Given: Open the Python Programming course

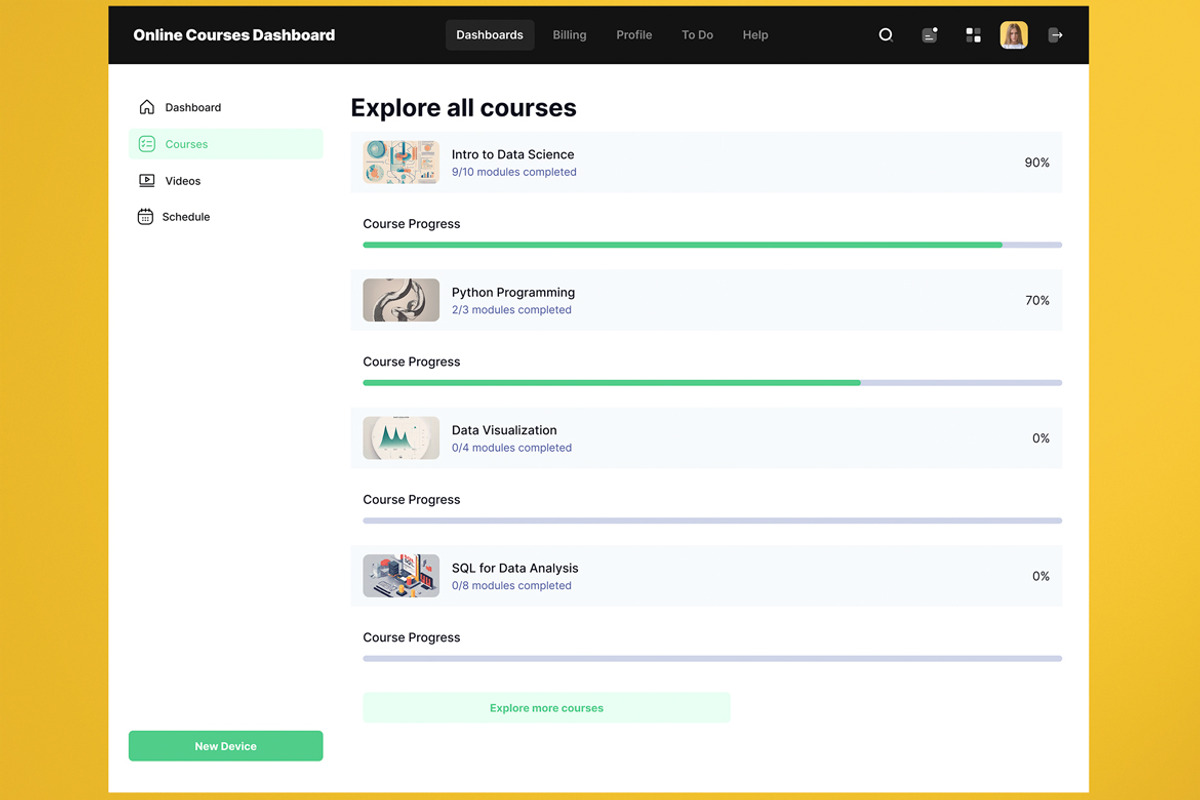Looking at the screenshot, I should click(x=706, y=300).
